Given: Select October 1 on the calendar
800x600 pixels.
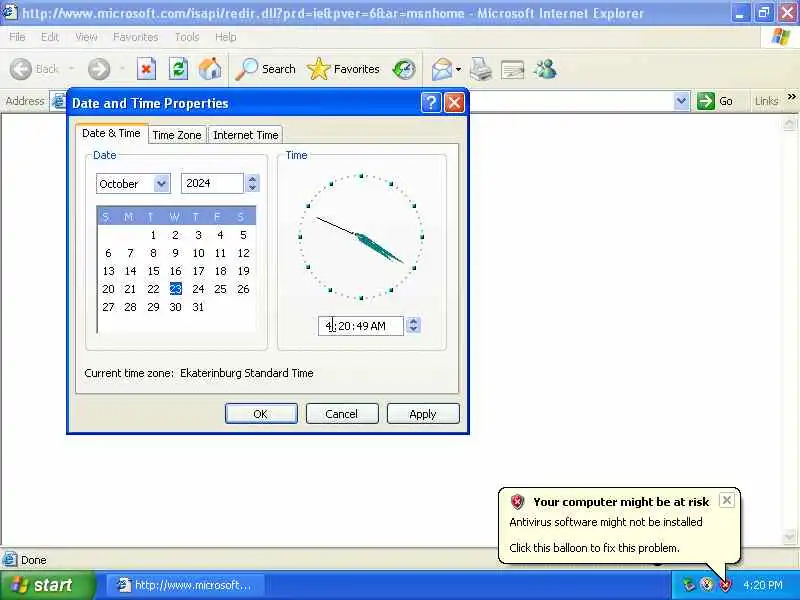Looking at the screenshot, I should click(x=153, y=235).
